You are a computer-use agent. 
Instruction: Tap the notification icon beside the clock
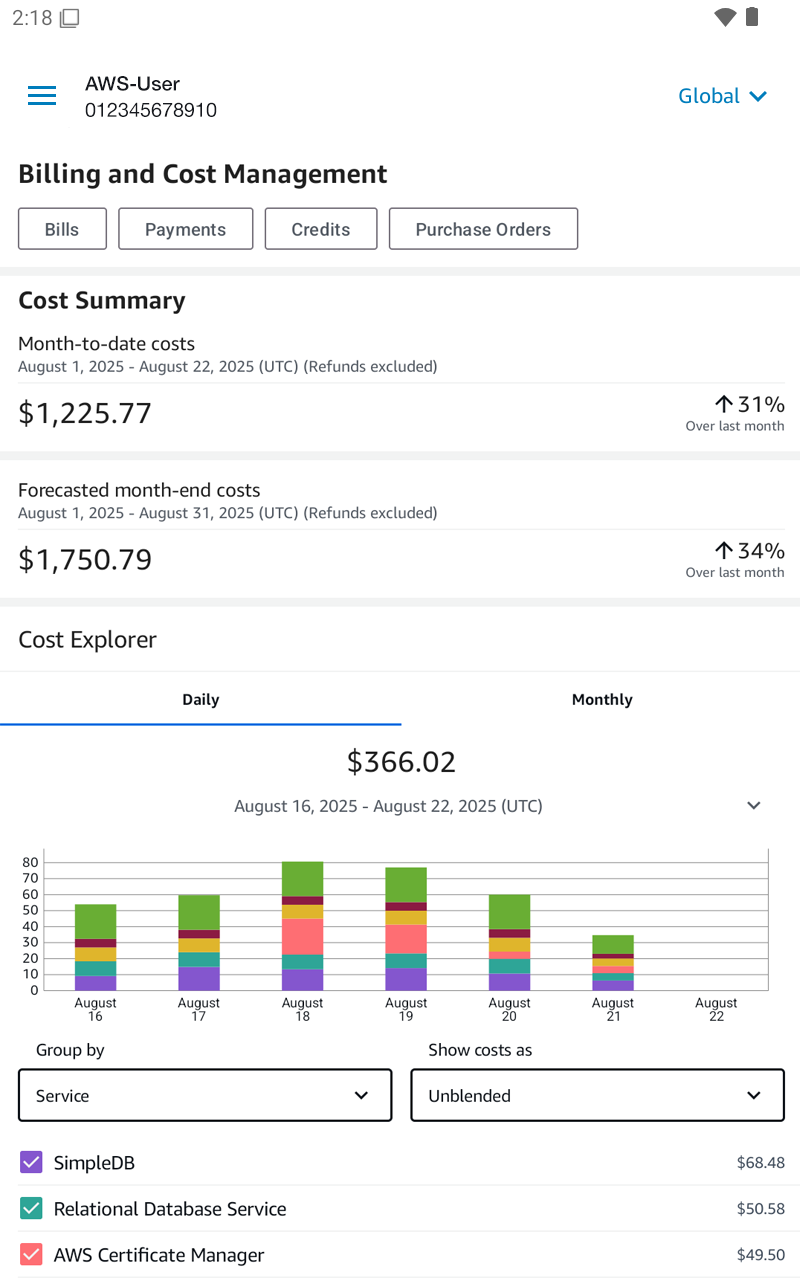(x=70, y=18)
